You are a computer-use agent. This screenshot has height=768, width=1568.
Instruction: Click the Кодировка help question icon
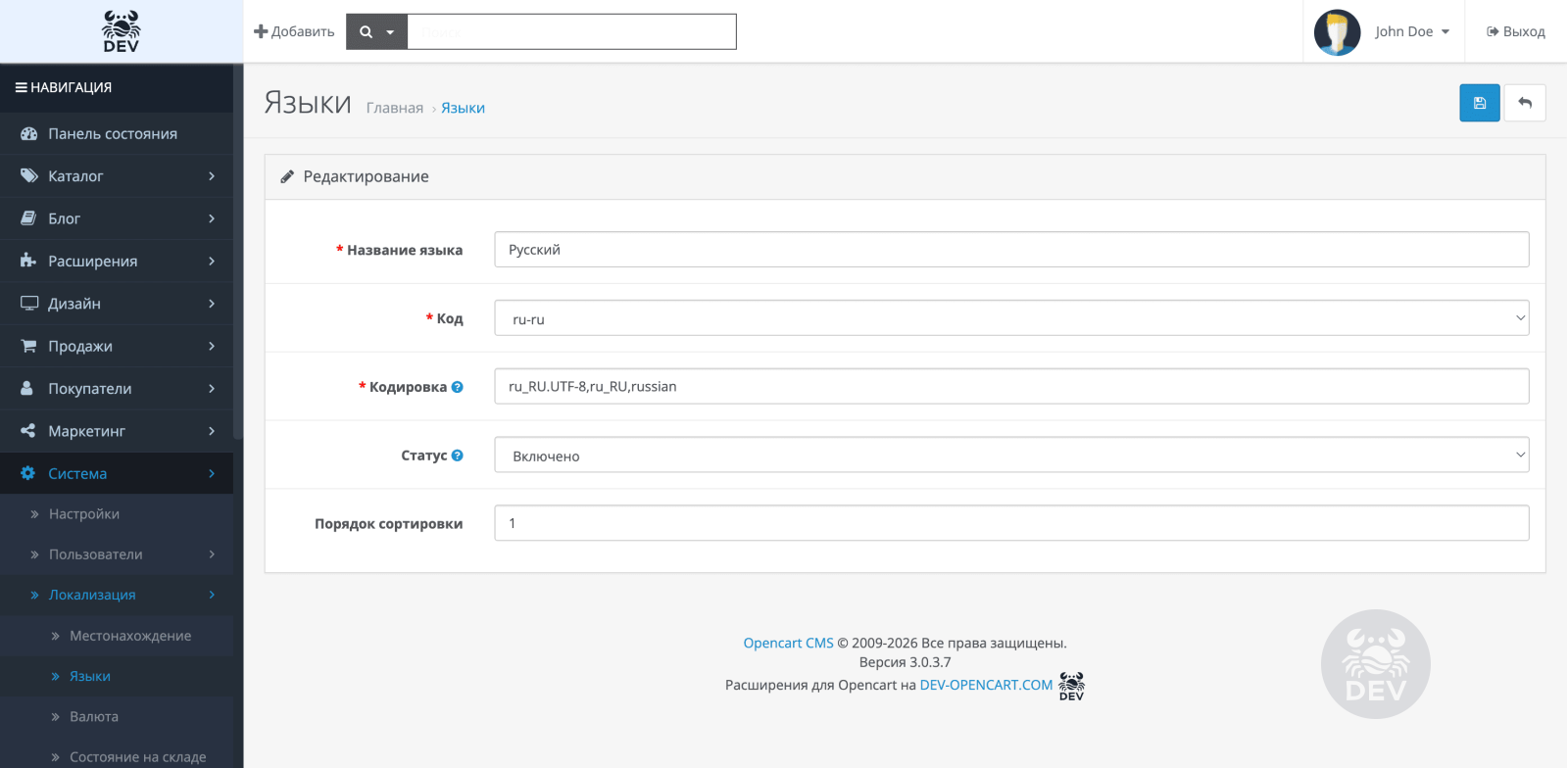click(458, 387)
